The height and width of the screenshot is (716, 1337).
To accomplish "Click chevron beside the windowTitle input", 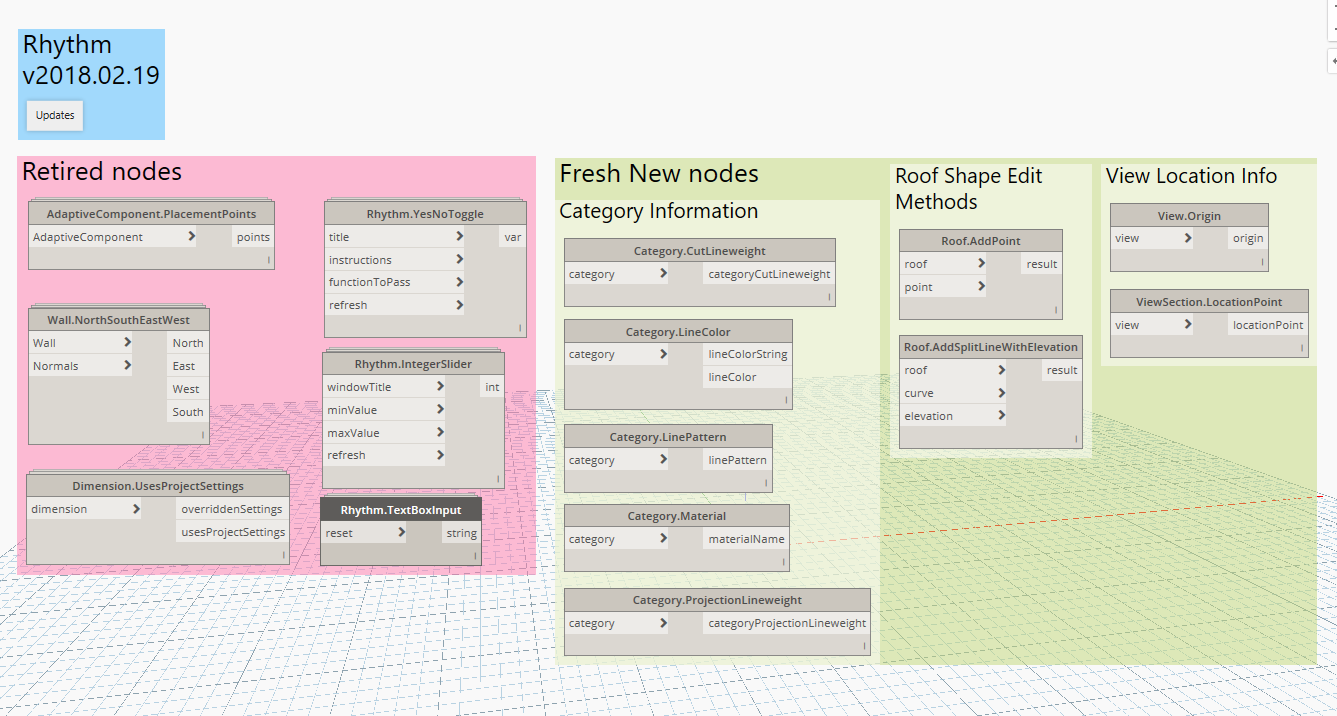I will 440,387.
